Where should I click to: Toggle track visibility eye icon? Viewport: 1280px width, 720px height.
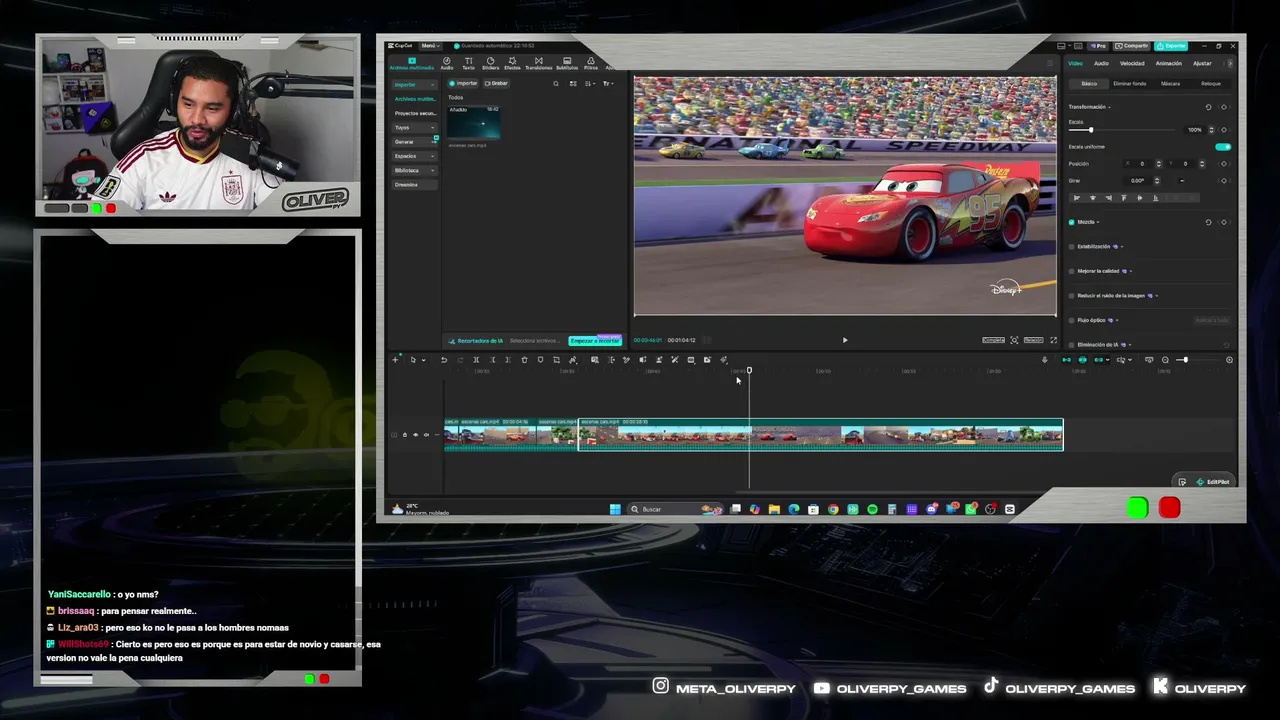pyautogui.click(x=415, y=435)
